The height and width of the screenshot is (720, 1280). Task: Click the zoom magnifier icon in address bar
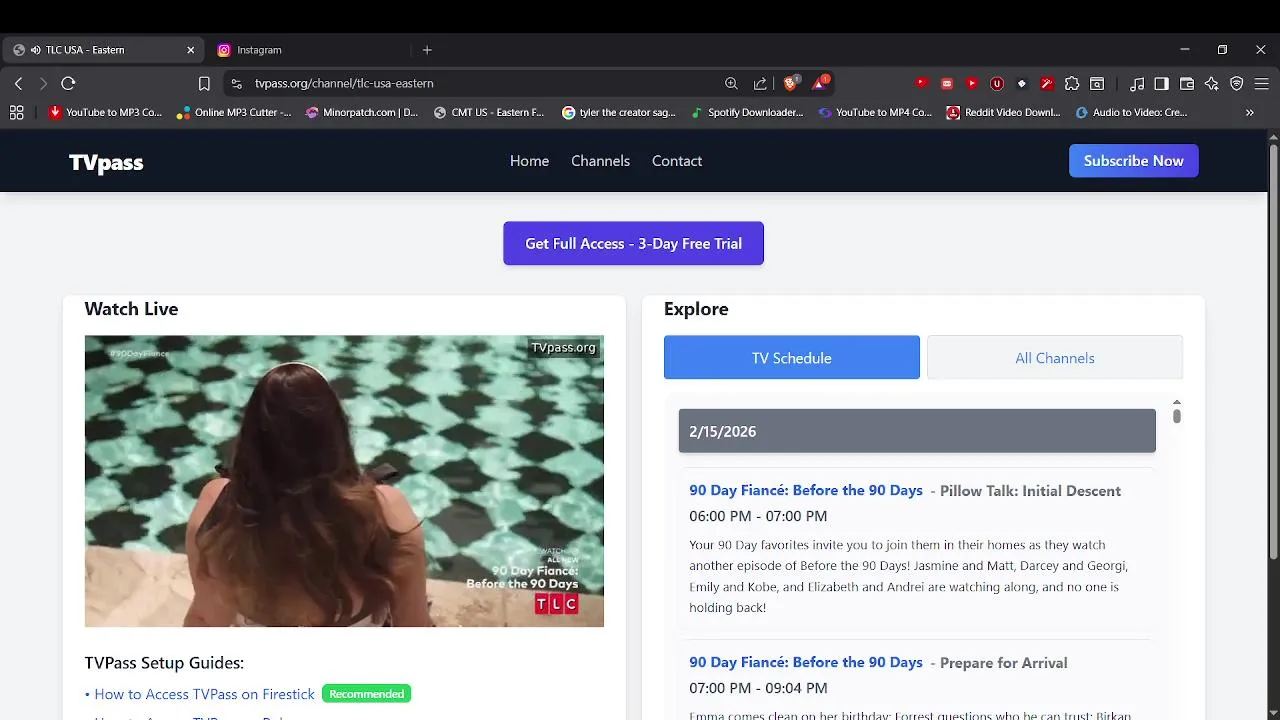click(731, 84)
